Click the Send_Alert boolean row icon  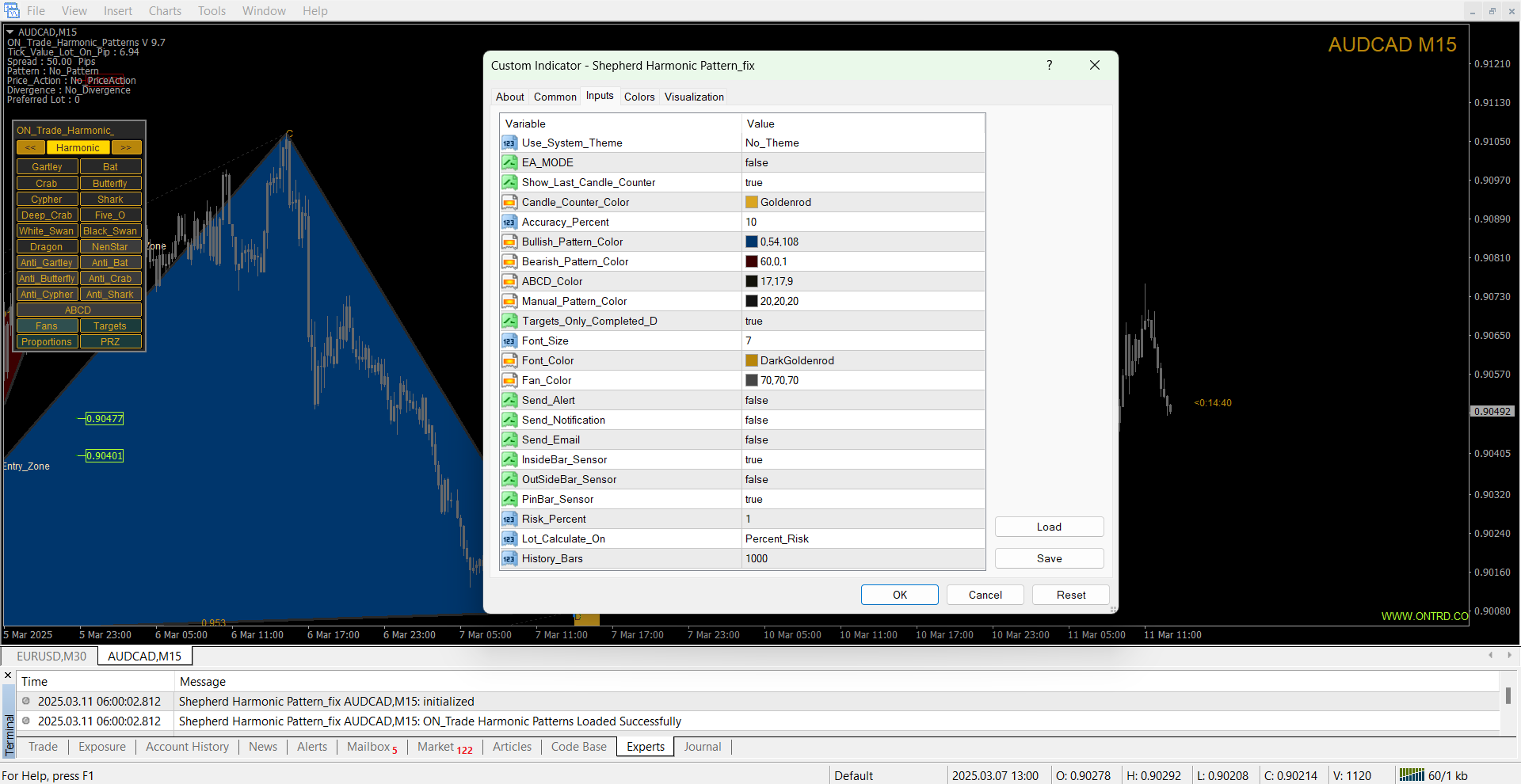coord(509,401)
